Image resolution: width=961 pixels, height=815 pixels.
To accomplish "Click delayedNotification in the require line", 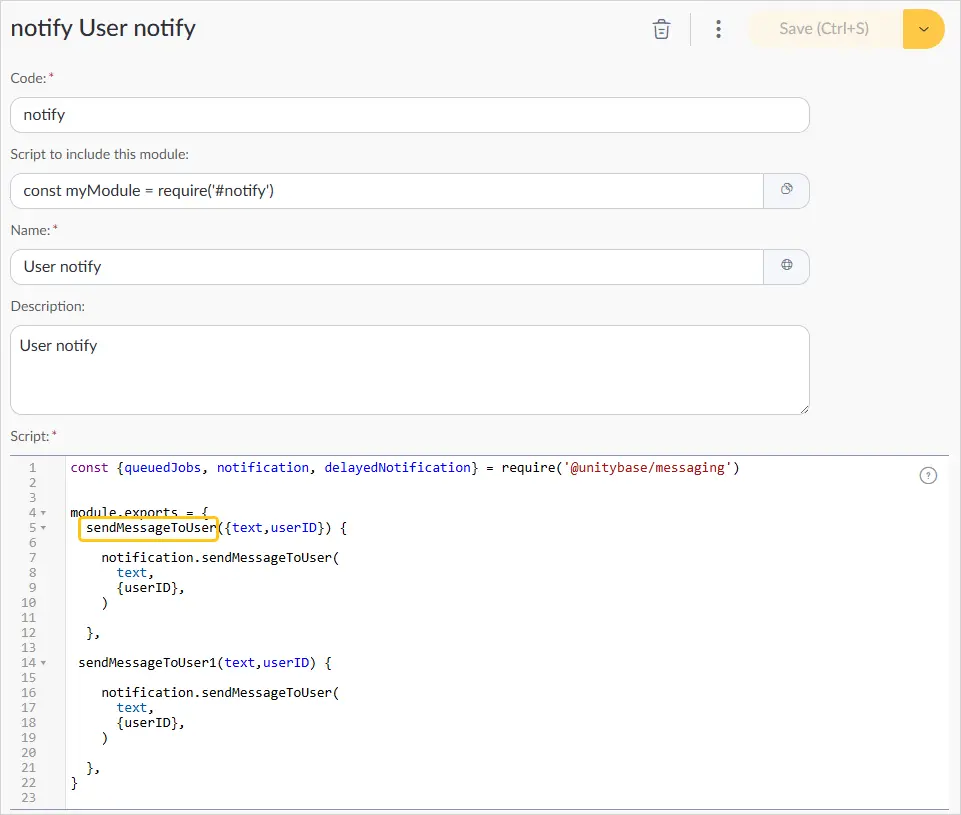I will click(397, 468).
